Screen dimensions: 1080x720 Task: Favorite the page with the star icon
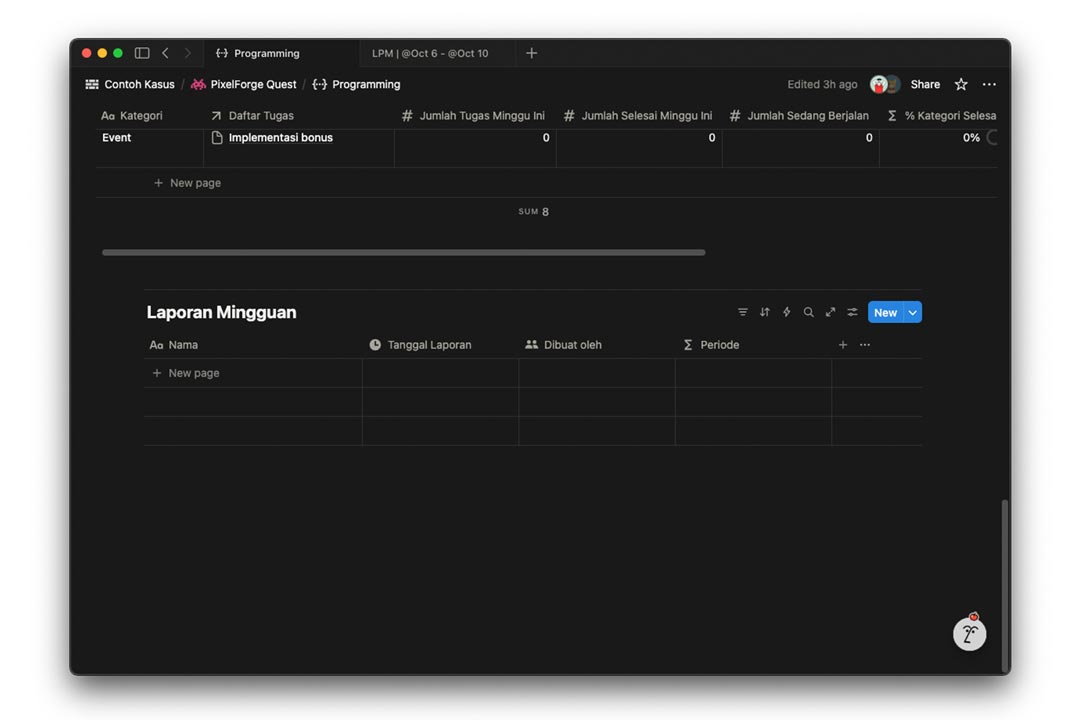tap(961, 85)
